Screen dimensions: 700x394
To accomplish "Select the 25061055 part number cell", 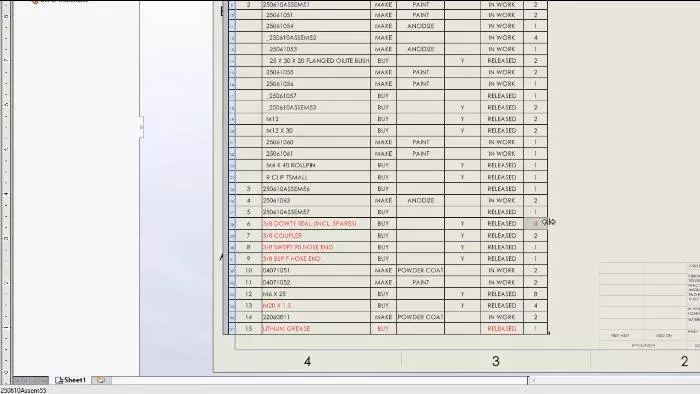I will [x=316, y=72].
